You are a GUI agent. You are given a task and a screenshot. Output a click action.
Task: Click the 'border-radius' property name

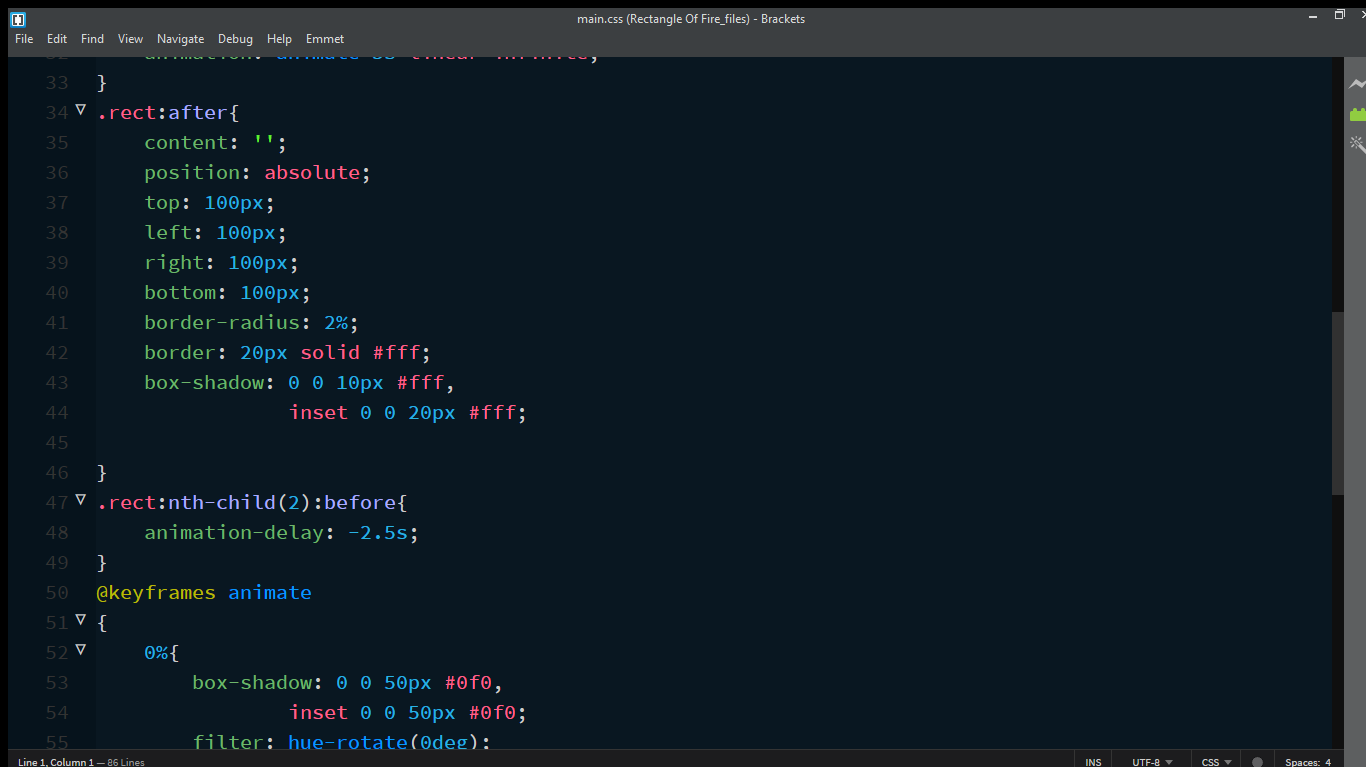click(x=222, y=323)
